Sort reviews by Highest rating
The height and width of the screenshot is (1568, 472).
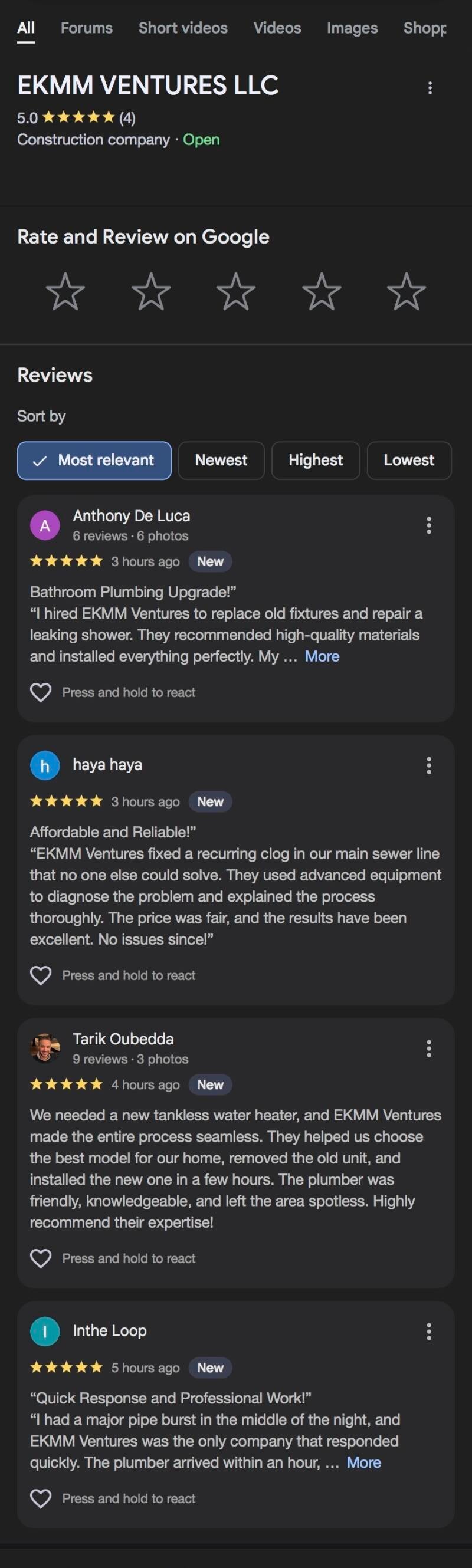click(316, 460)
